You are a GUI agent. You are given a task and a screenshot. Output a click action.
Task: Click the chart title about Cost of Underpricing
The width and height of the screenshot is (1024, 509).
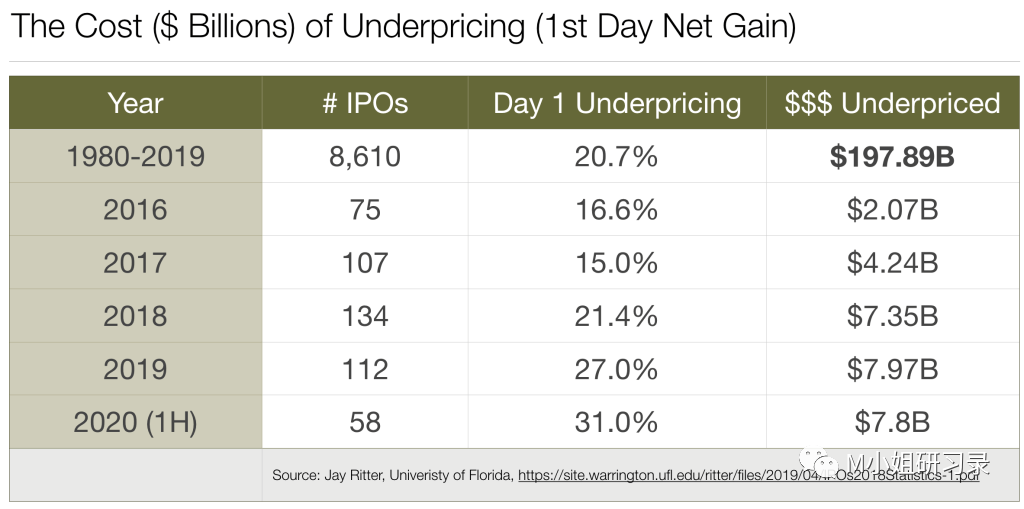tap(404, 27)
